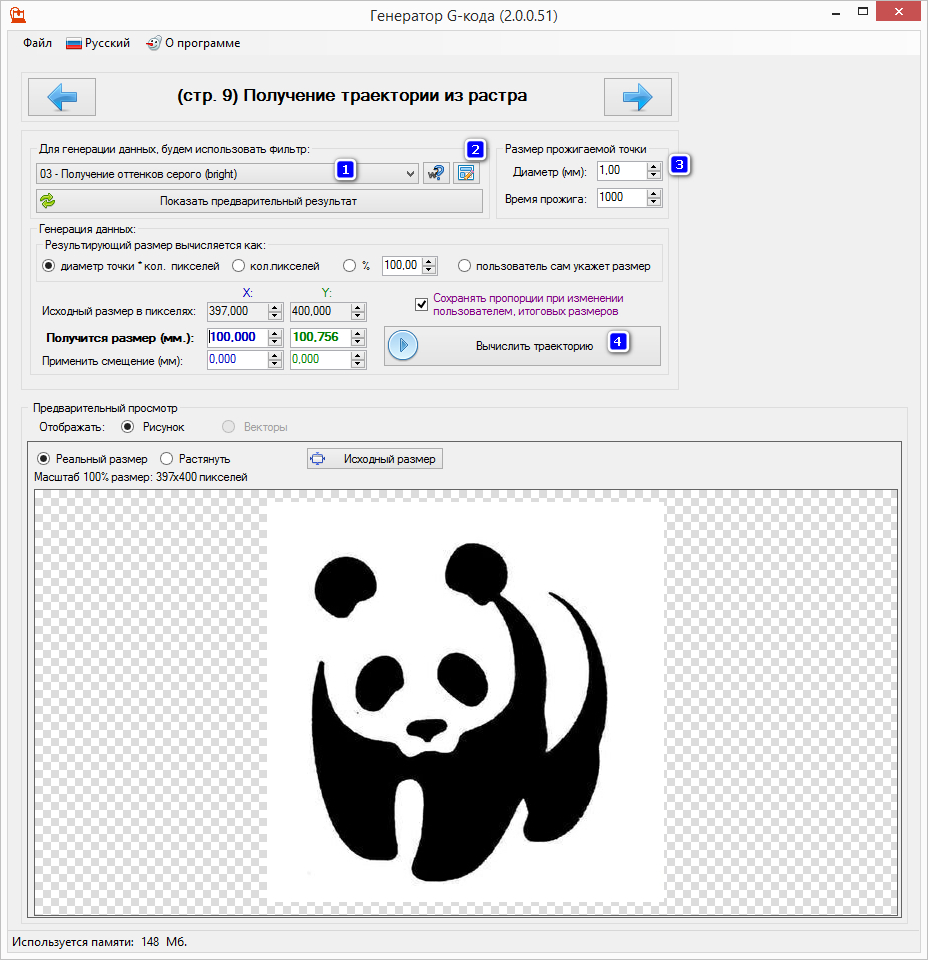Viewport: 928px width, 960px height.
Task: Increase resulting size X with up arrow
Action: (x=275, y=333)
